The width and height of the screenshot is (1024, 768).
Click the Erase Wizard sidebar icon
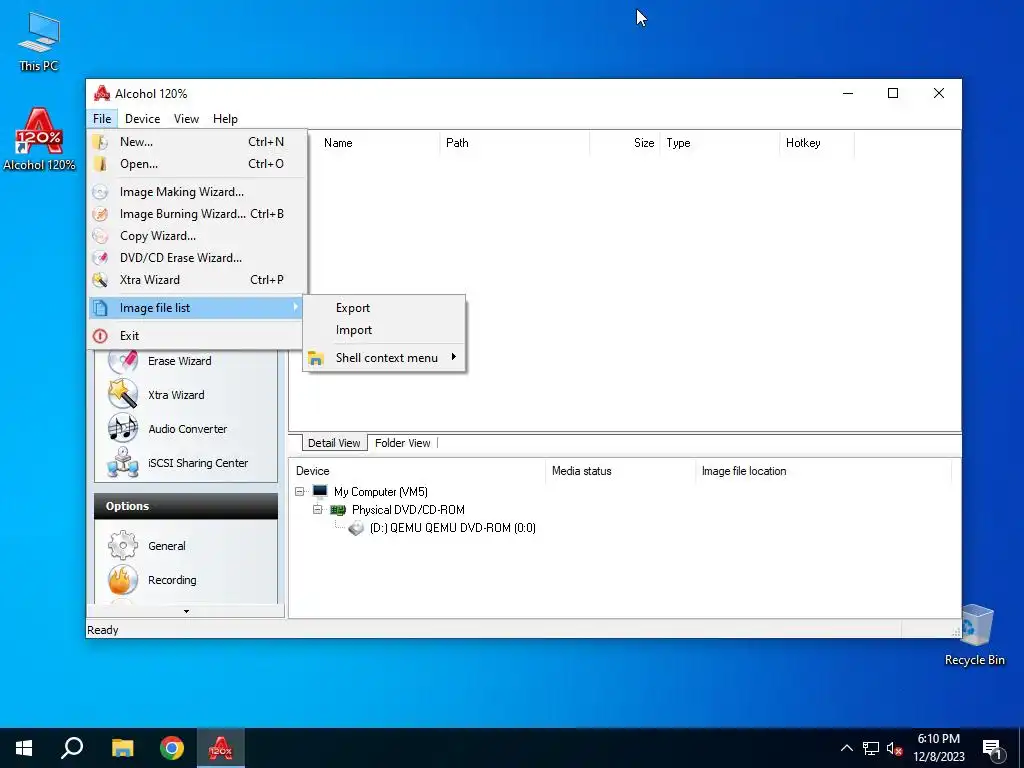tap(123, 361)
